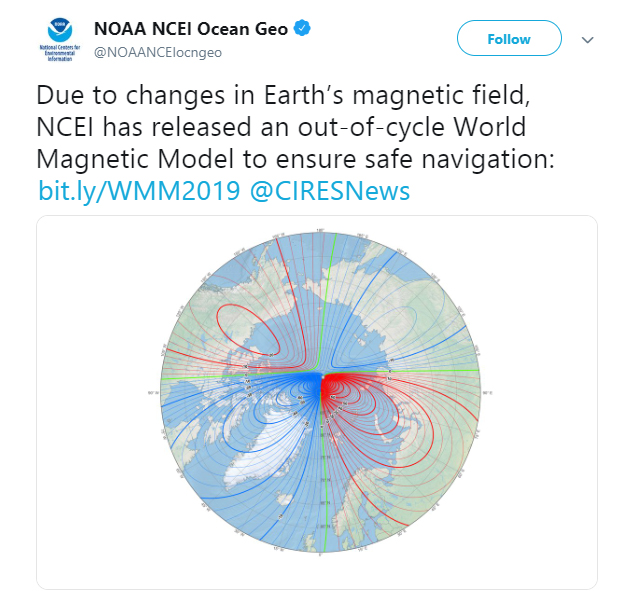
Task: Click the blue verified badge icon
Action: tap(302, 29)
